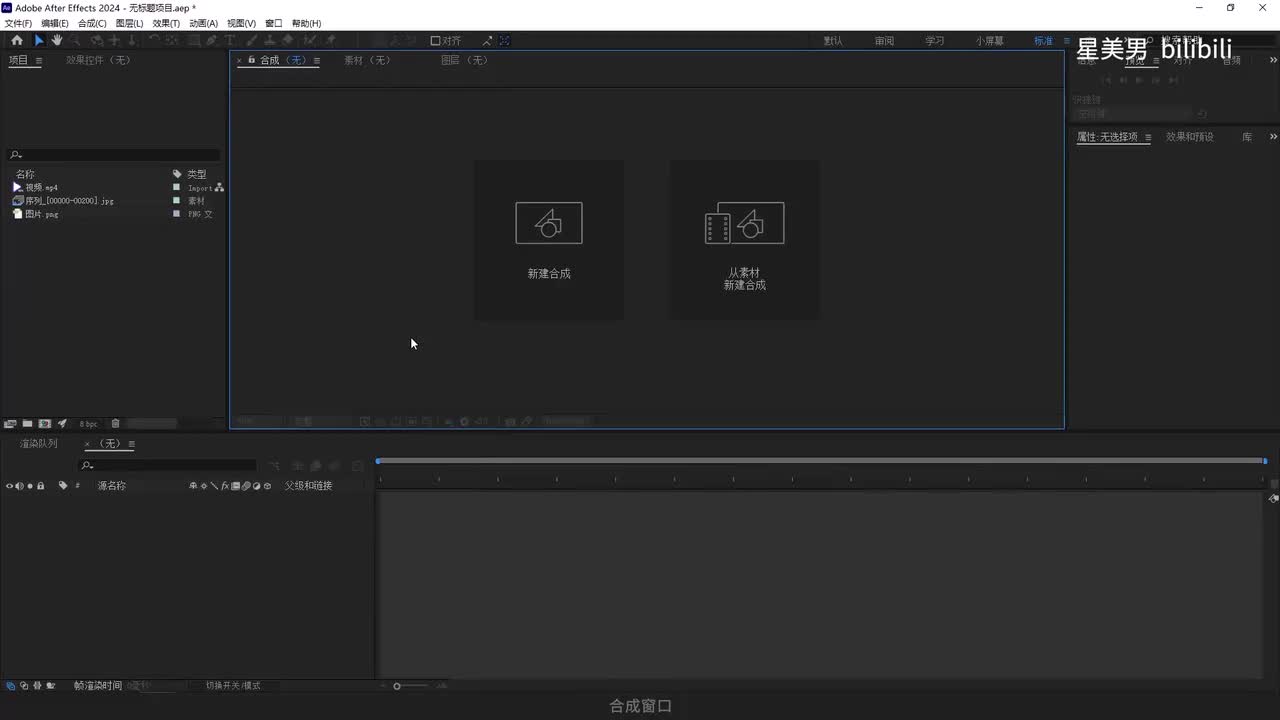Select the 标准 workspace
The image size is (1280, 720).
coord(1043,41)
